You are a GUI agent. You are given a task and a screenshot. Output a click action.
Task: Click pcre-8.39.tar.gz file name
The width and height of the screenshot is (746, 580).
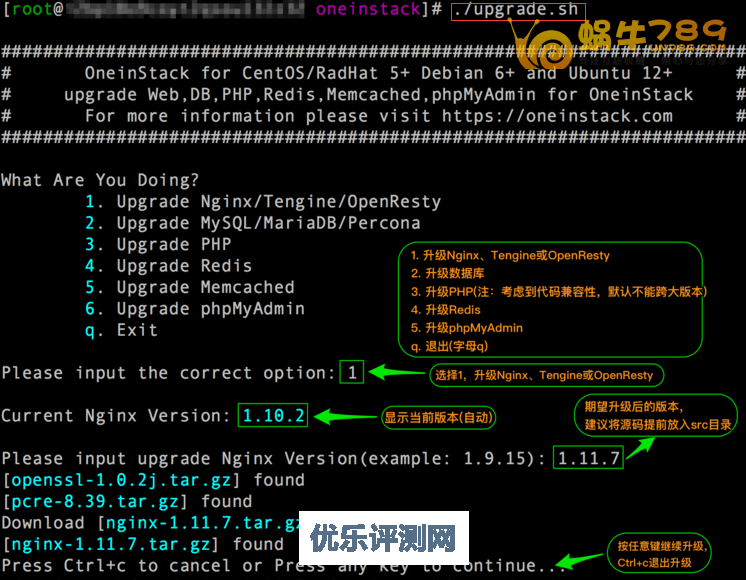coord(95,501)
